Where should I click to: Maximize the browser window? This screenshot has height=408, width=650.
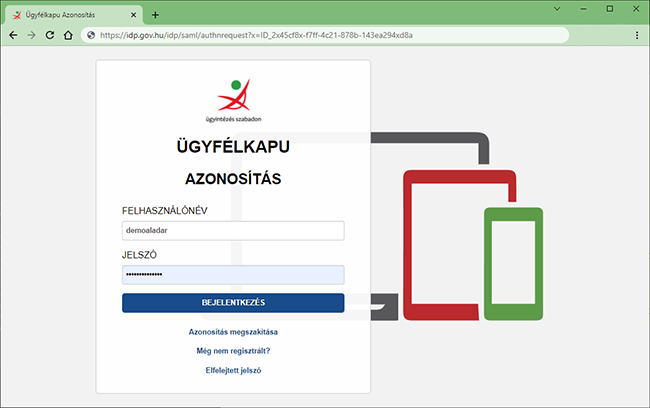point(610,9)
